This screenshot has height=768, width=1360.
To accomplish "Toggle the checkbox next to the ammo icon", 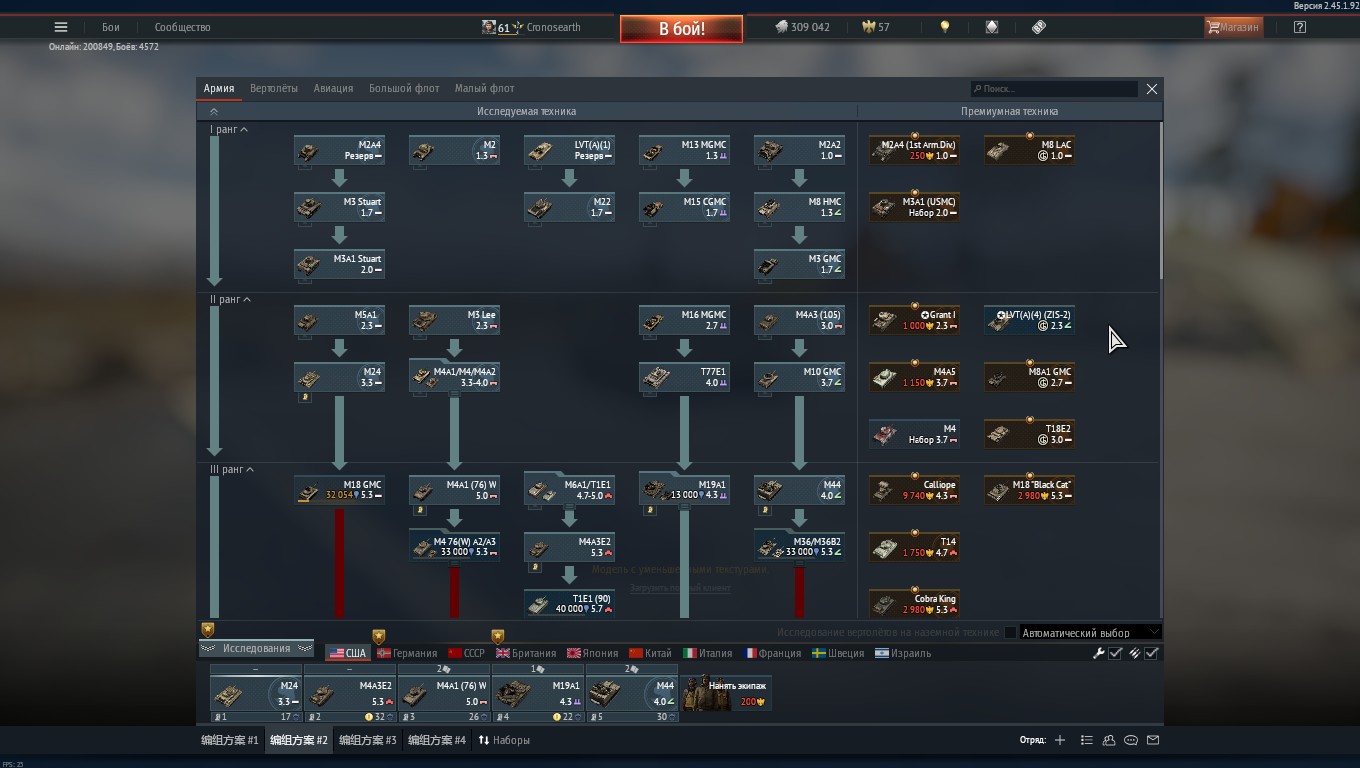I will point(1151,653).
